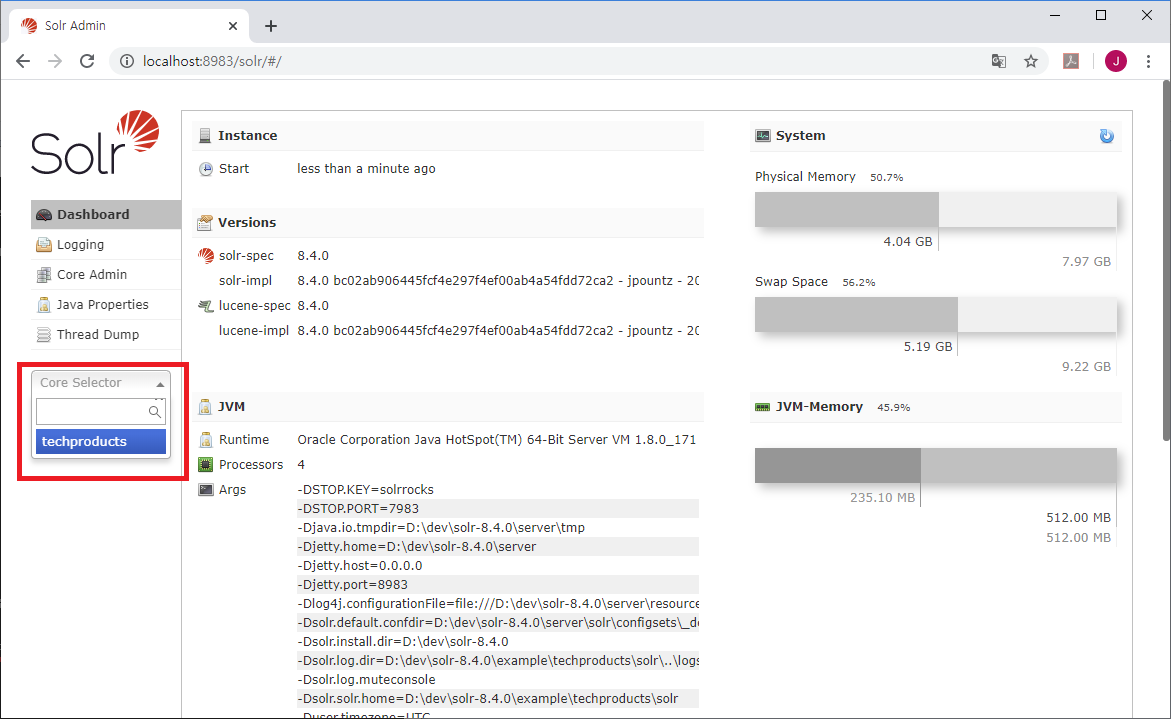The width and height of the screenshot is (1171, 719).
Task: Click the -DSTOP.KEY=solrrocks argument
Action: point(365,490)
